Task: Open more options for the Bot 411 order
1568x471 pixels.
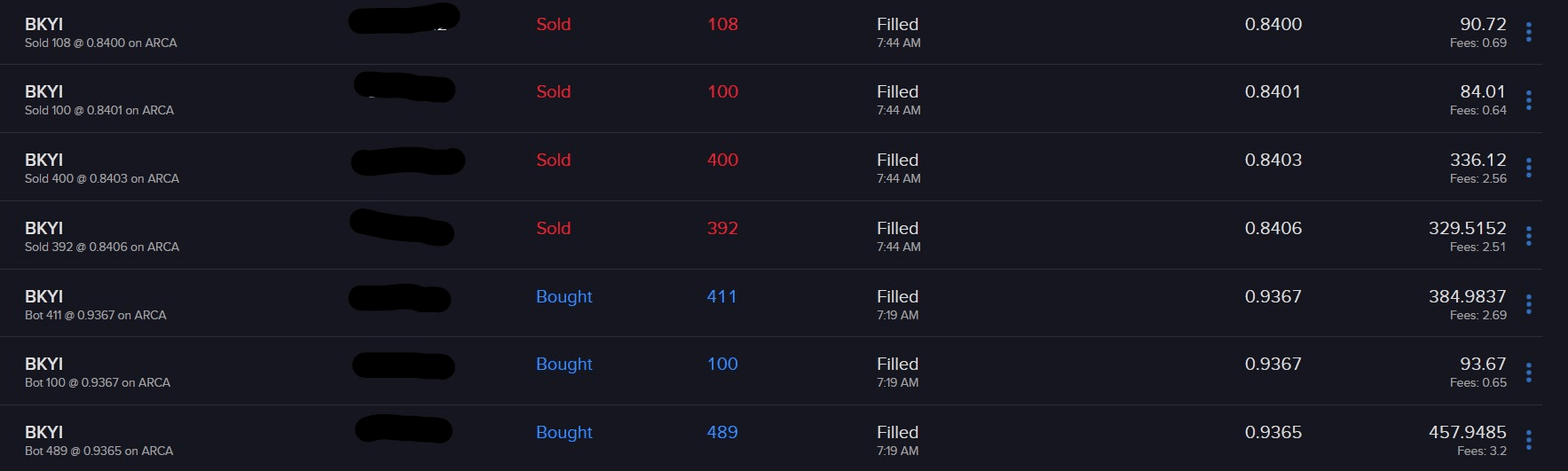Action: click(x=1528, y=304)
